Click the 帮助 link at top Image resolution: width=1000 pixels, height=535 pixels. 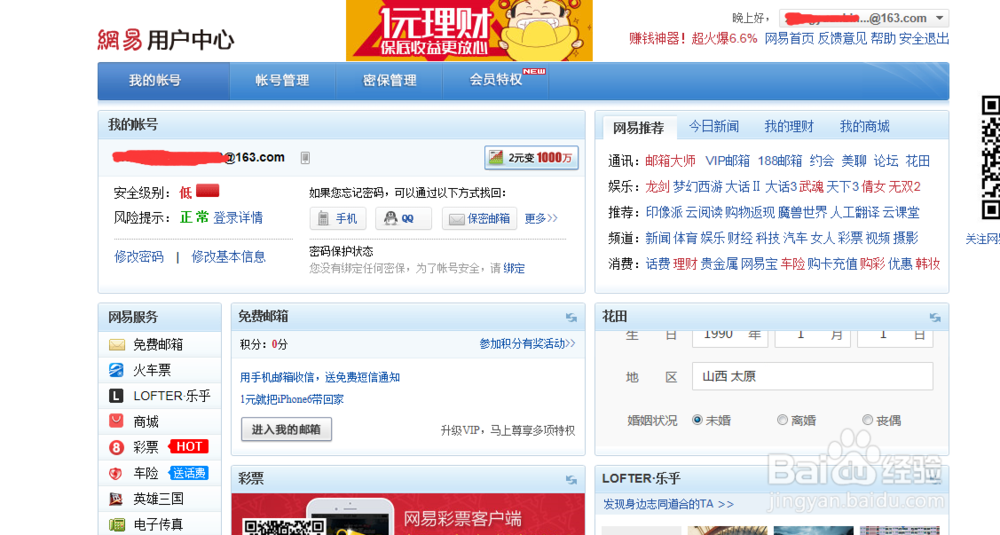(x=883, y=38)
